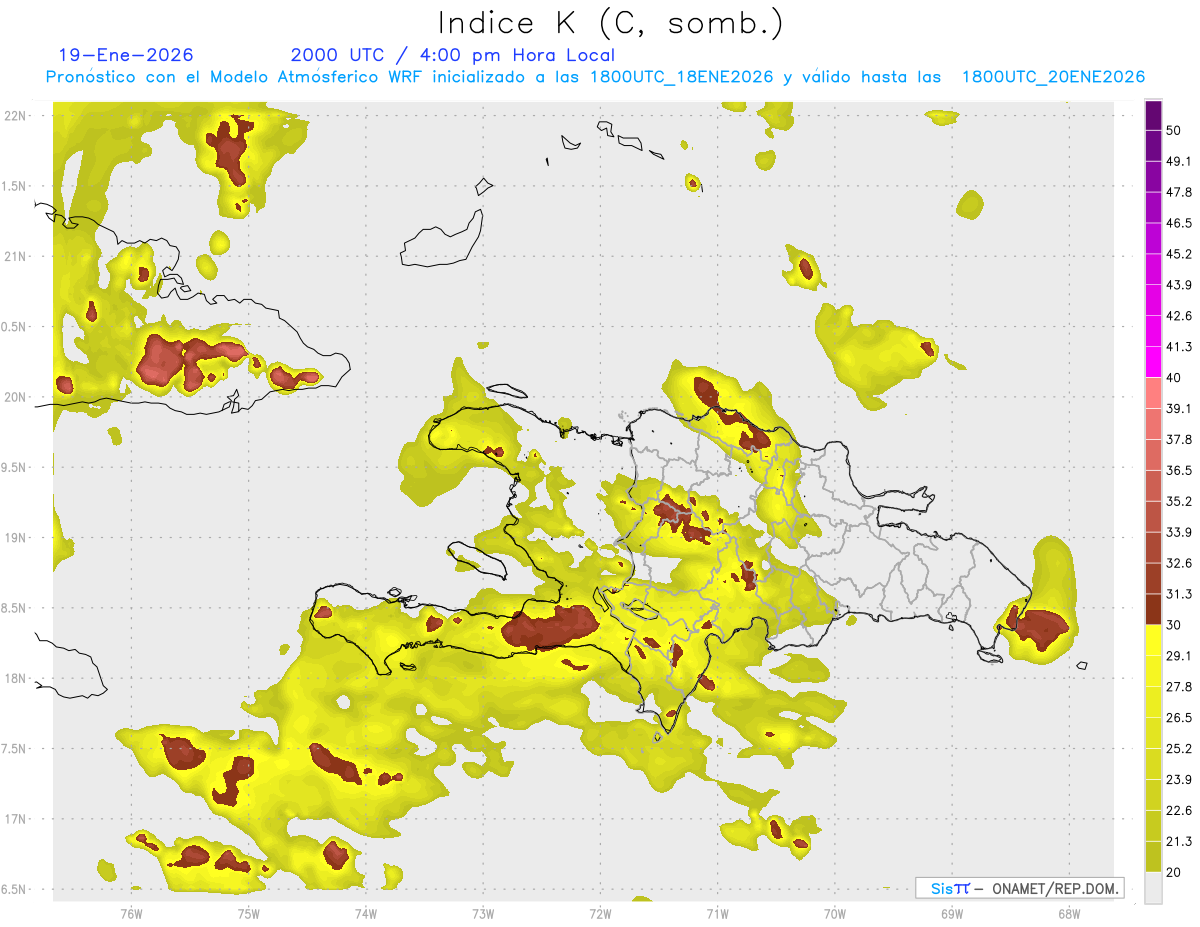The height and width of the screenshot is (927, 1200).
Task: Click the colorbar label "35.2"
Action: 1179,501
